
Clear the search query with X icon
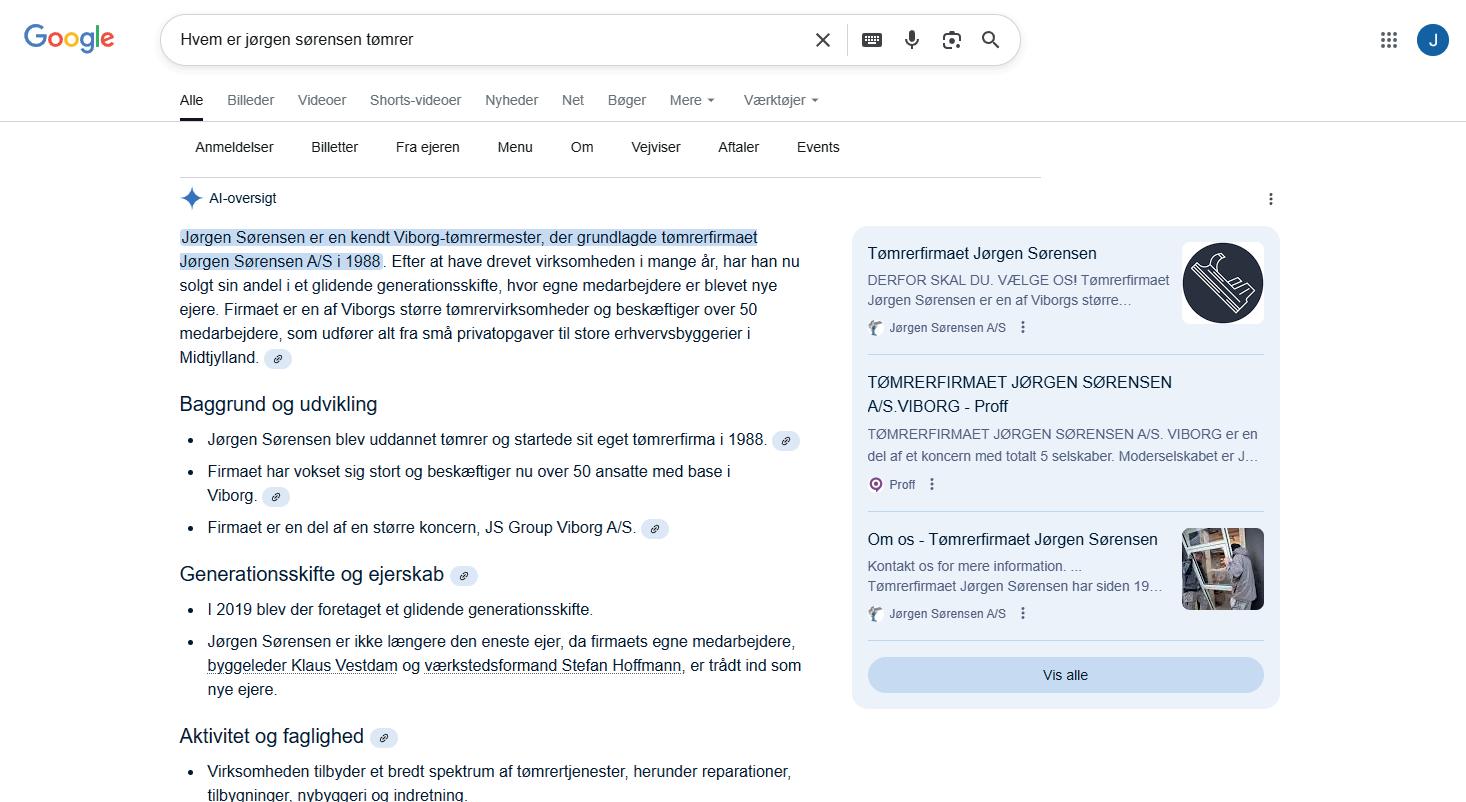coord(823,40)
